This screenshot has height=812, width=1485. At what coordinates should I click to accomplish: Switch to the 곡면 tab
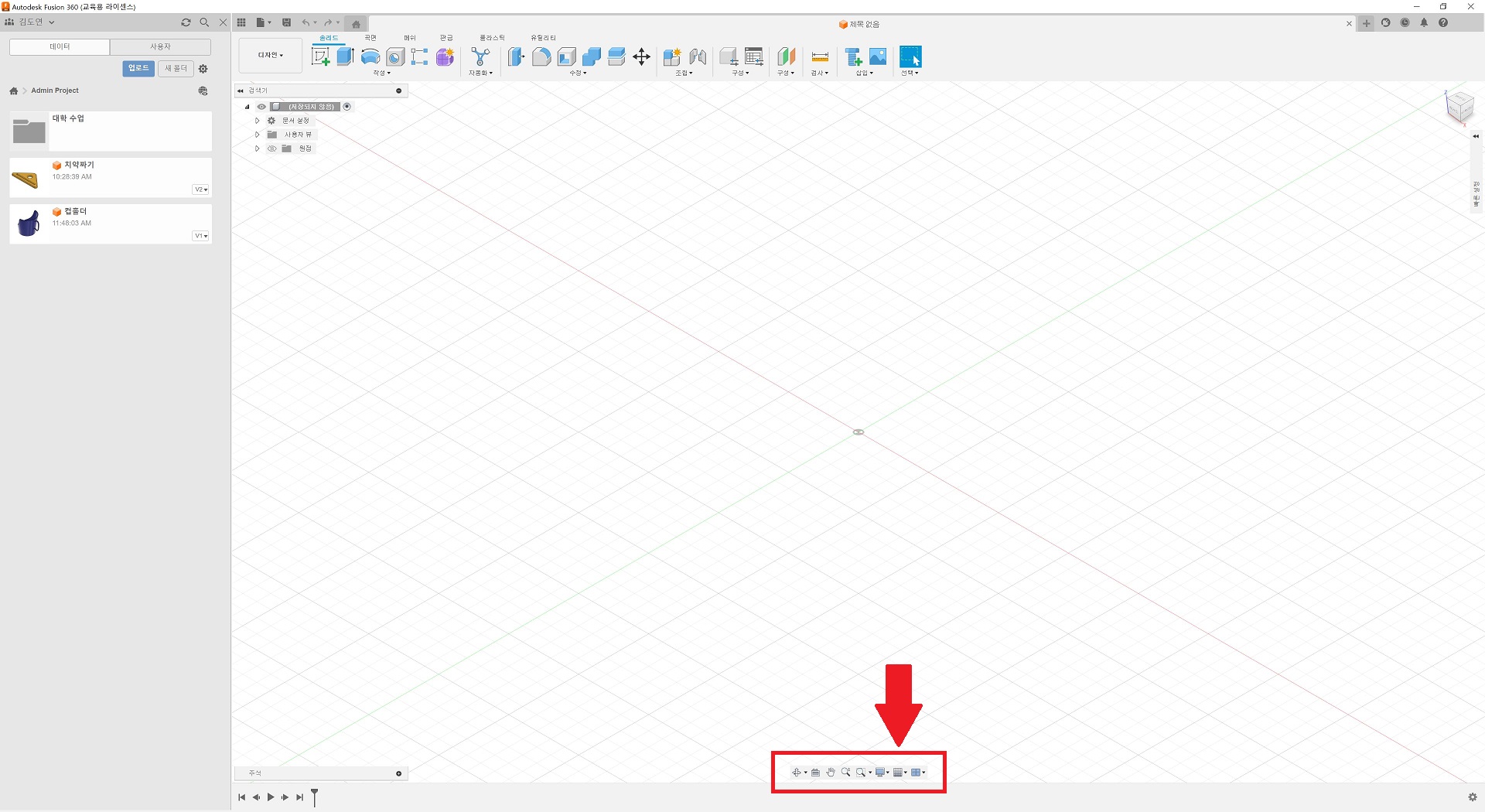click(370, 38)
